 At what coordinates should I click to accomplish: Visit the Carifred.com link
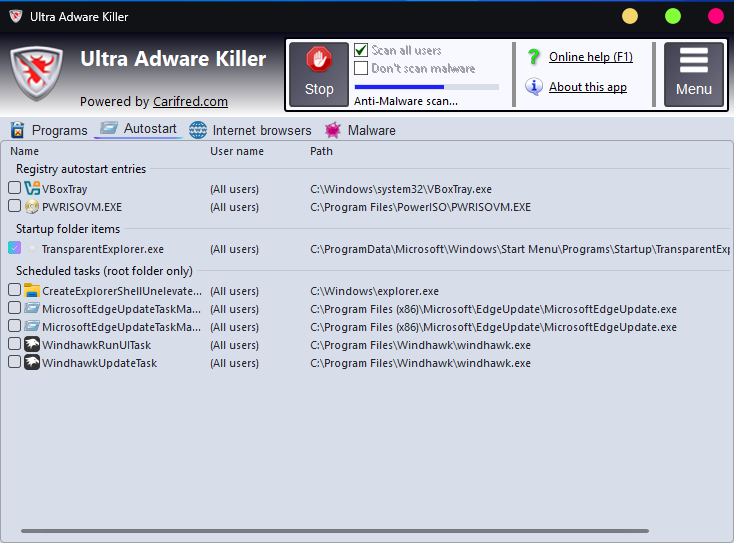(190, 102)
